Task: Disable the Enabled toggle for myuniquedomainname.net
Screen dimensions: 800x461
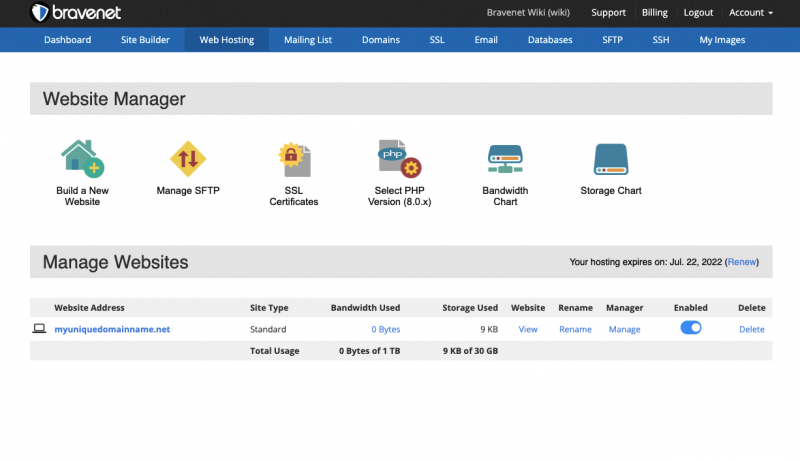Action: [691, 328]
